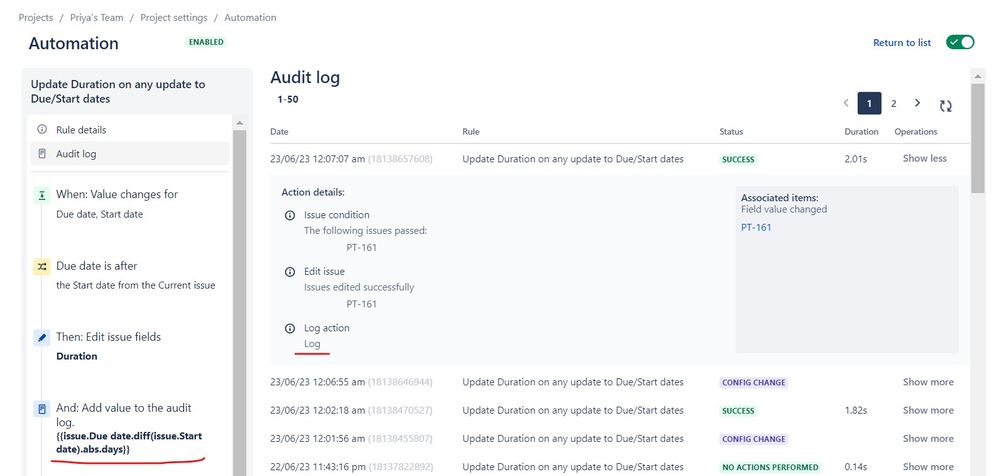The height and width of the screenshot is (476, 999).
Task: Go to next audit log page arrow
Action: 917,103
